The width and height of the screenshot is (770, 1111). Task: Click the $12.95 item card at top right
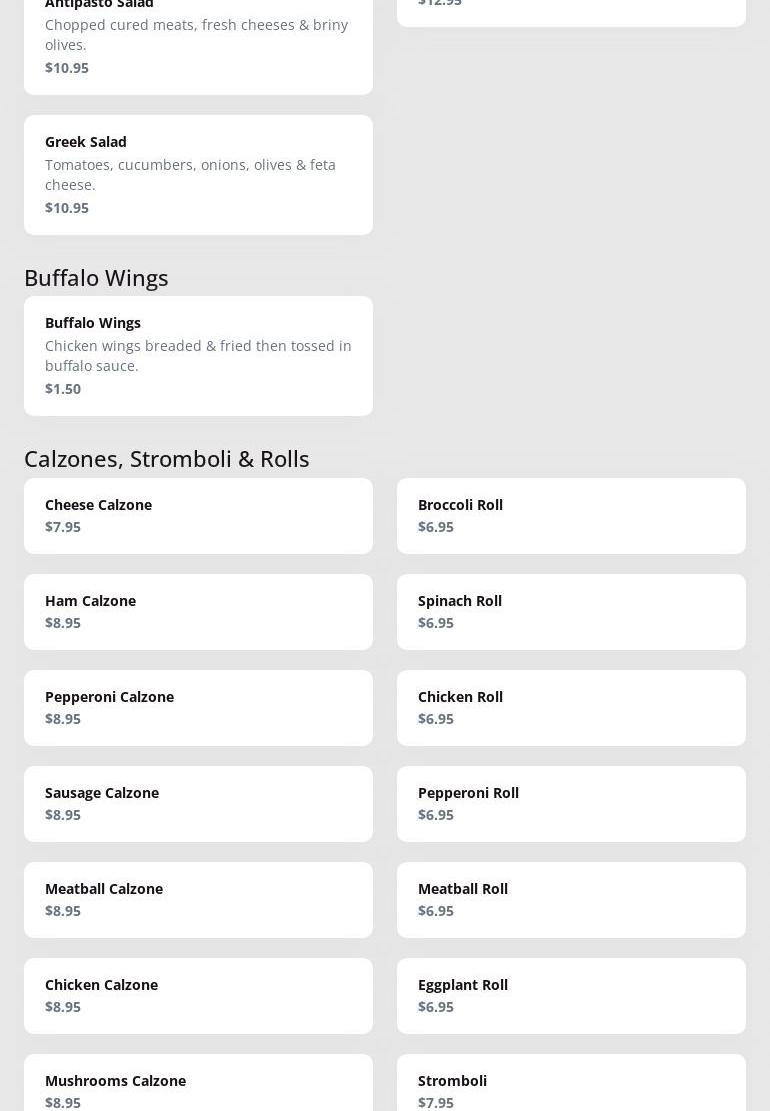tap(571, 10)
